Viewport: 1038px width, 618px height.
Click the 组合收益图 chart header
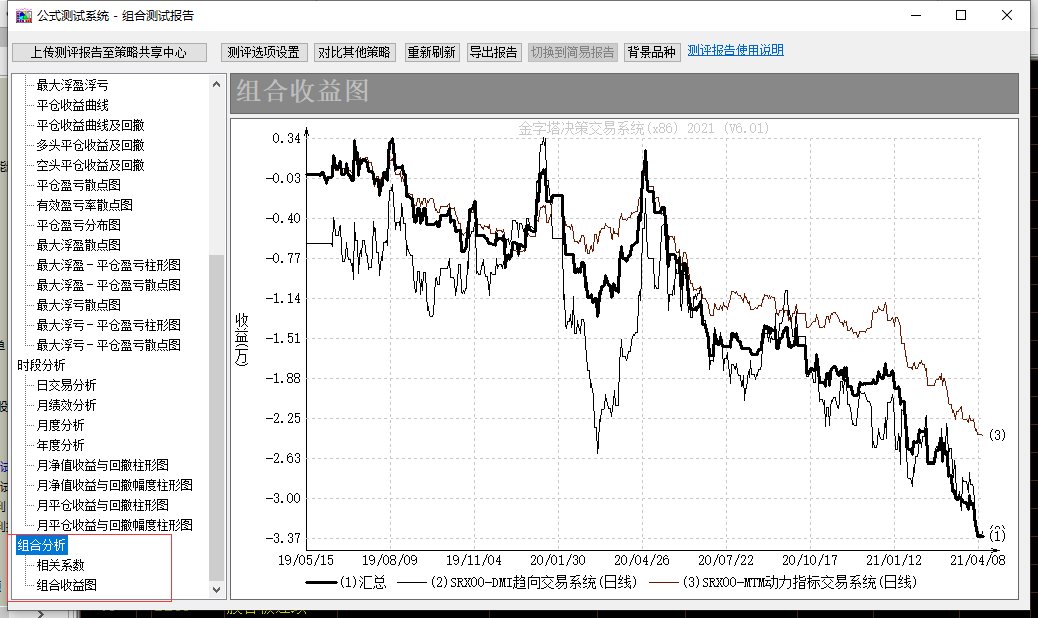click(x=624, y=93)
